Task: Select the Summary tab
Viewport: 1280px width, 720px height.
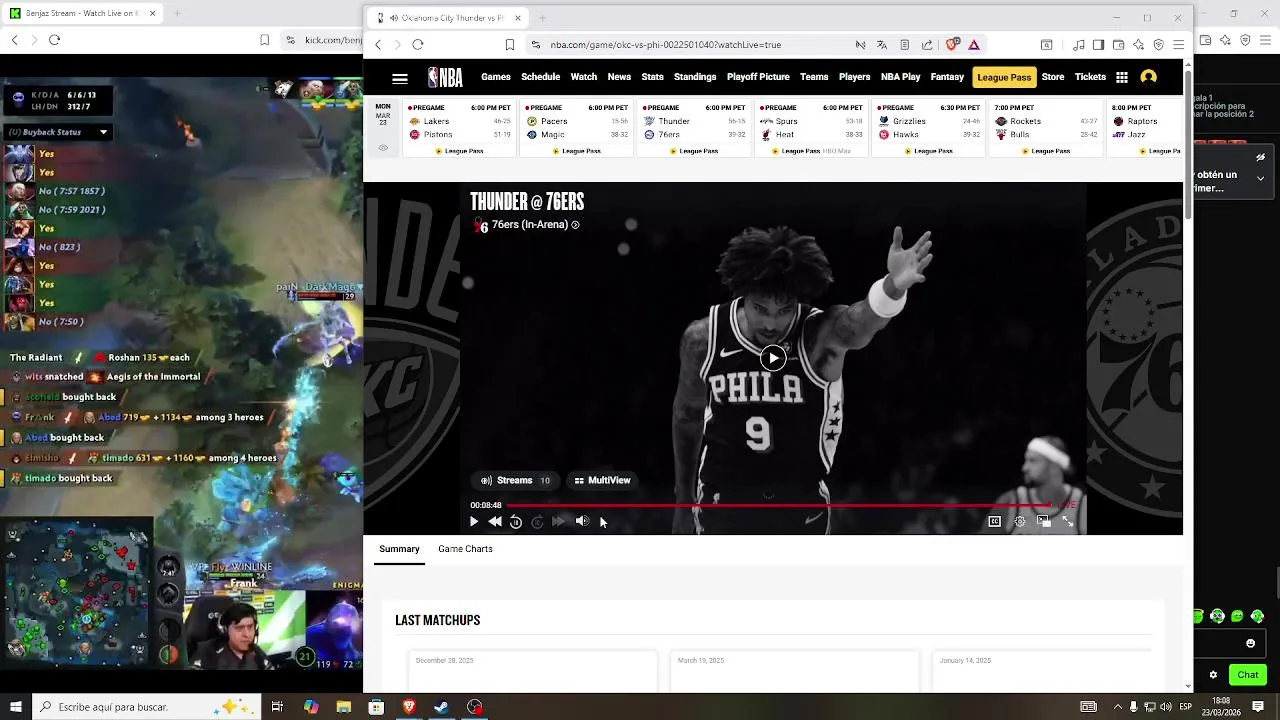Action: (x=399, y=549)
